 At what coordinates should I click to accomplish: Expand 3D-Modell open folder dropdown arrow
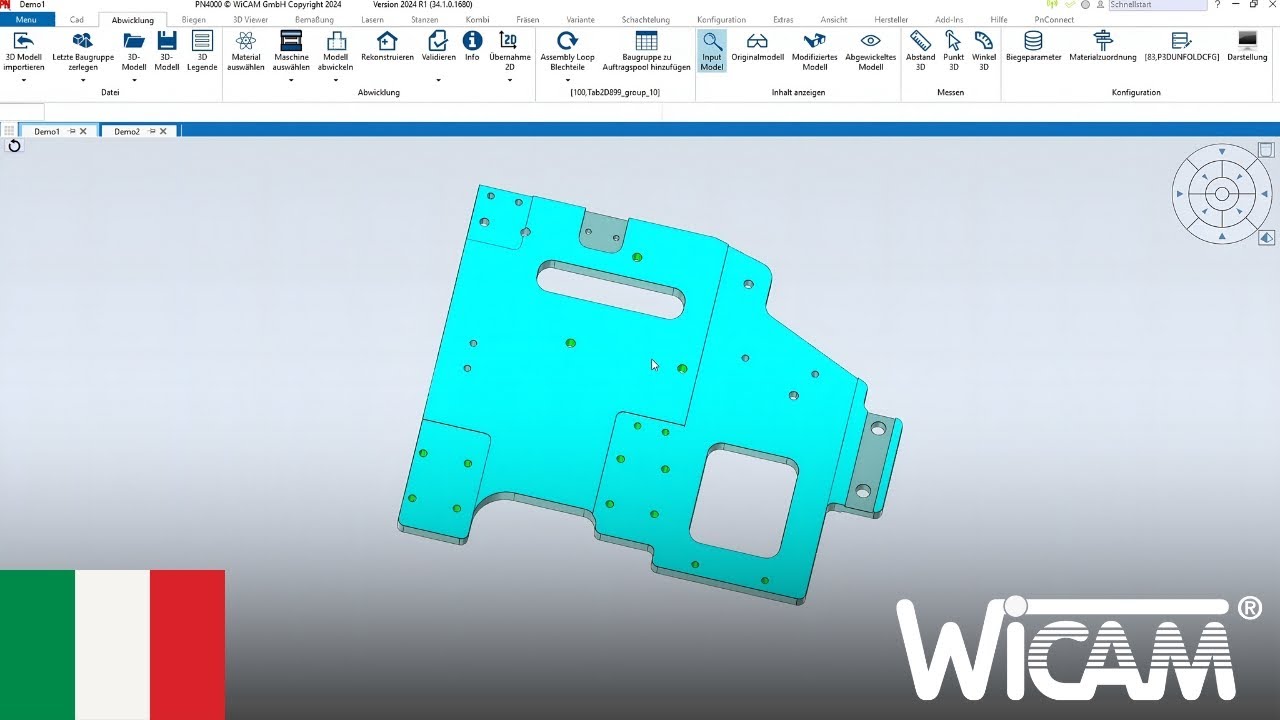(x=134, y=80)
